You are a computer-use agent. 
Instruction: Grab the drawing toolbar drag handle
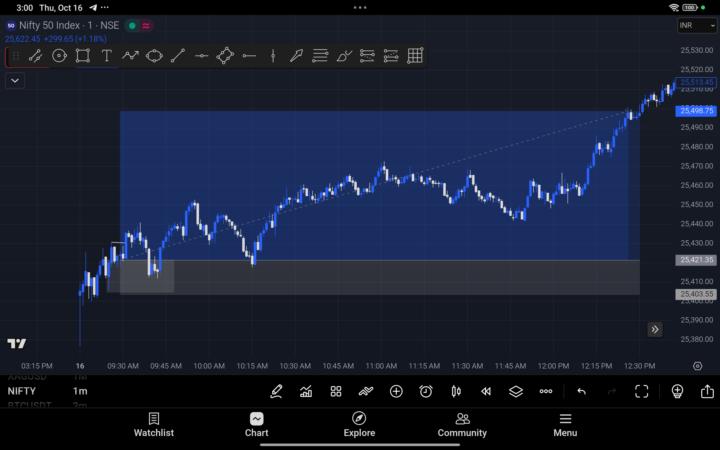click(15, 56)
